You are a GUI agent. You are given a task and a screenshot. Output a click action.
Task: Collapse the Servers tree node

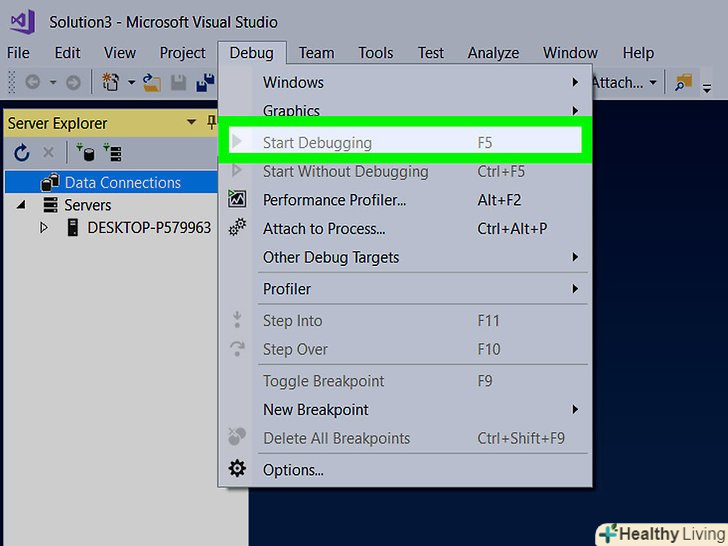coord(22,205)
